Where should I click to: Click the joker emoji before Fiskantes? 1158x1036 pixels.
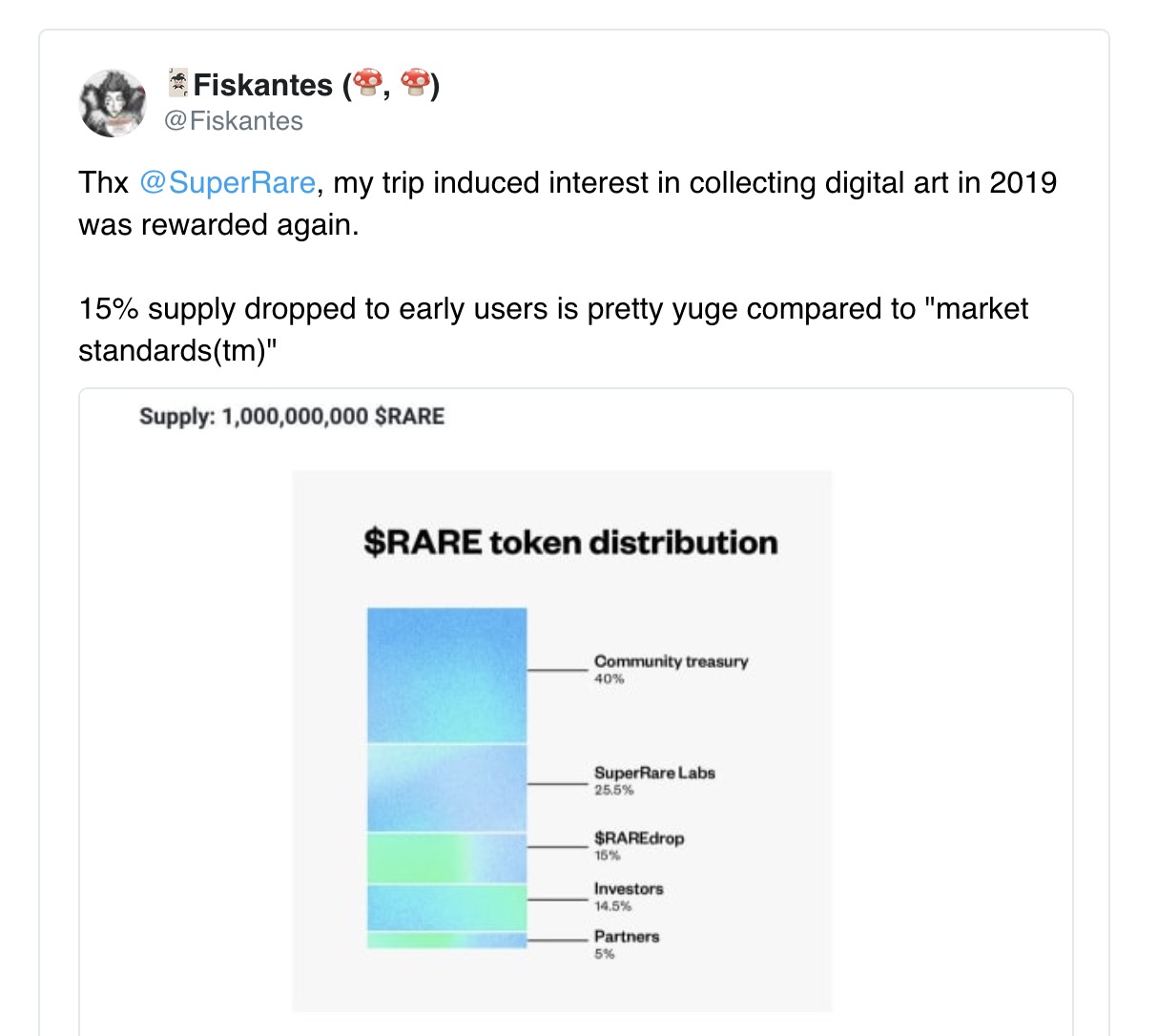click(x=178, y=83)
